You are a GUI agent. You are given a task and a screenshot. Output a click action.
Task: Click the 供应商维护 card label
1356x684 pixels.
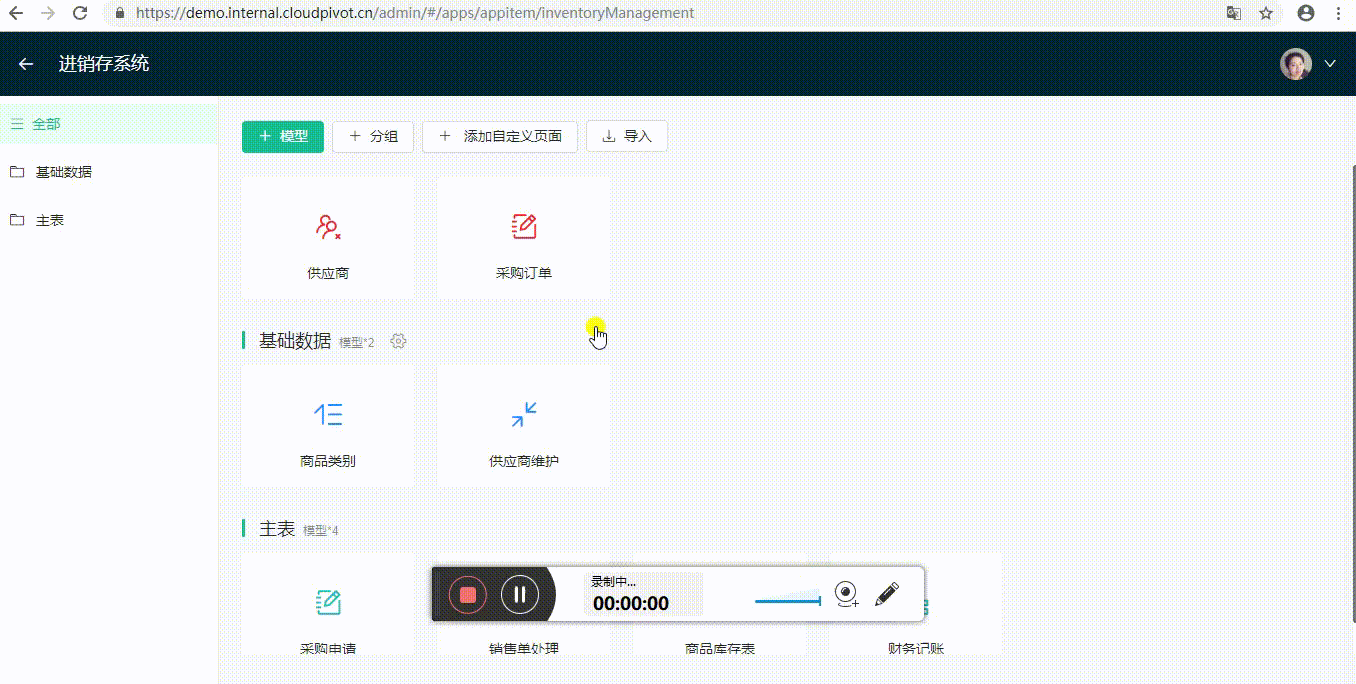point(524,461)
